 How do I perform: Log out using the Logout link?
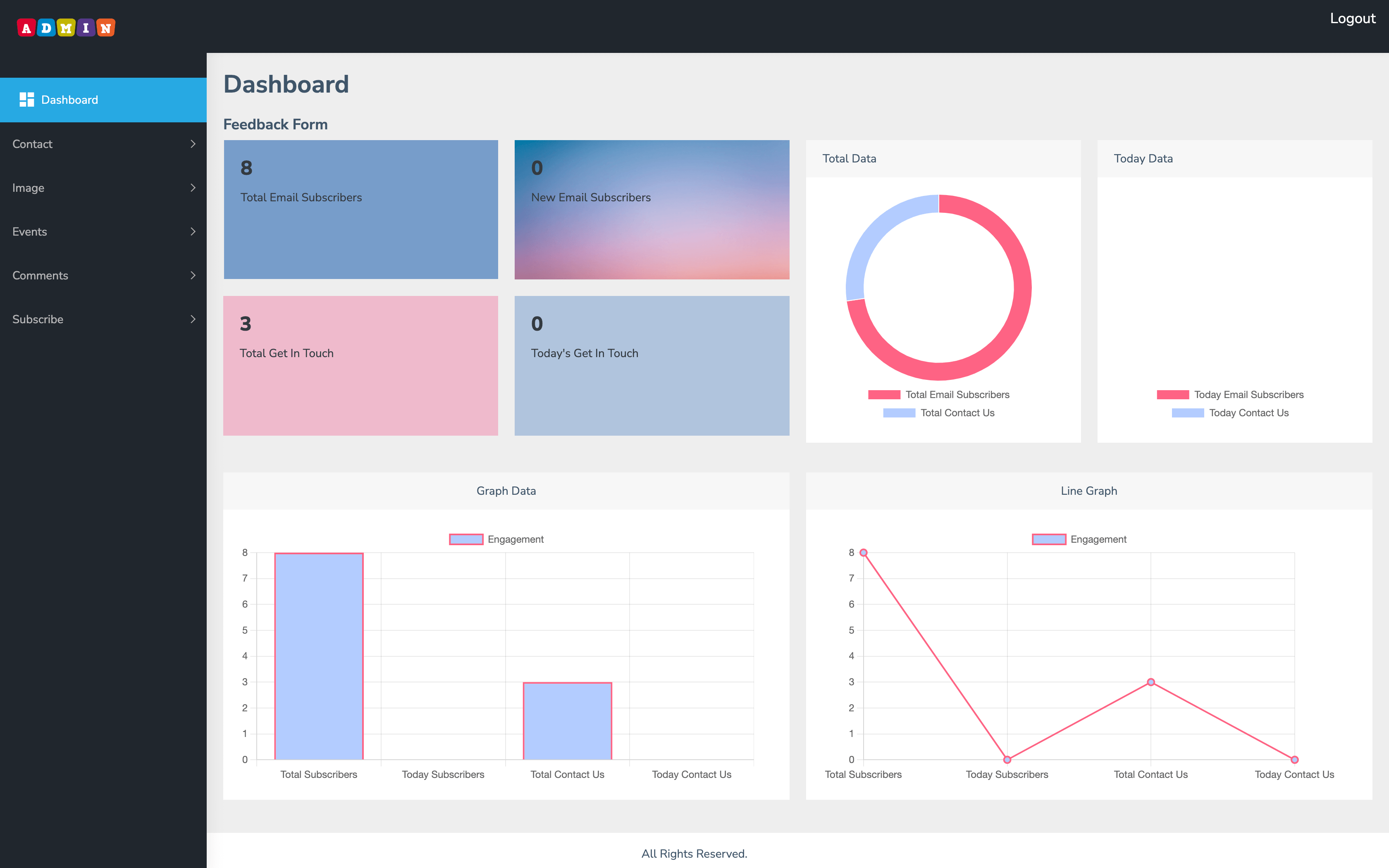tap(1352, 18)
